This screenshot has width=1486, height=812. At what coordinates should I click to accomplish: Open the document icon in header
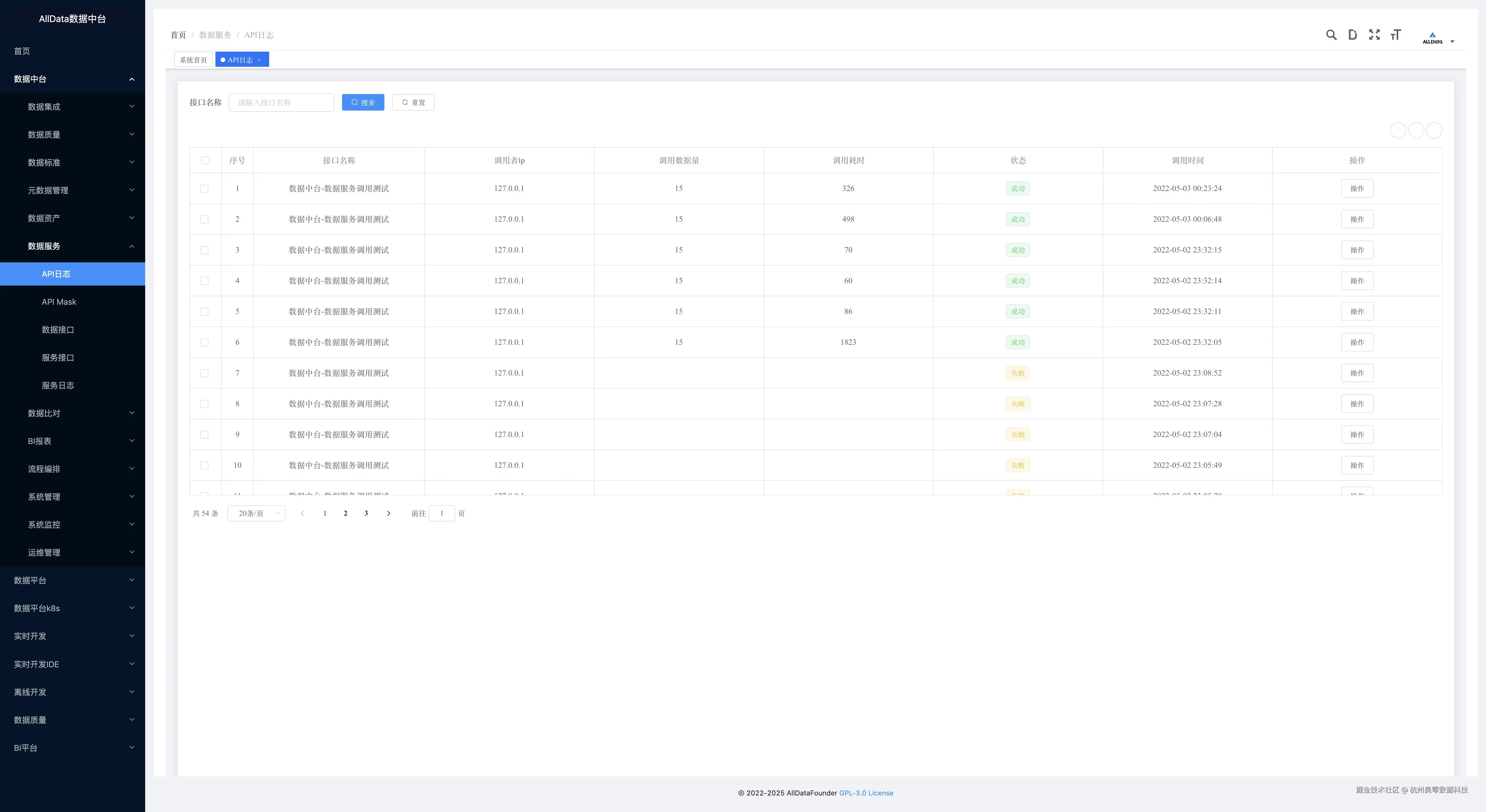1352,35
